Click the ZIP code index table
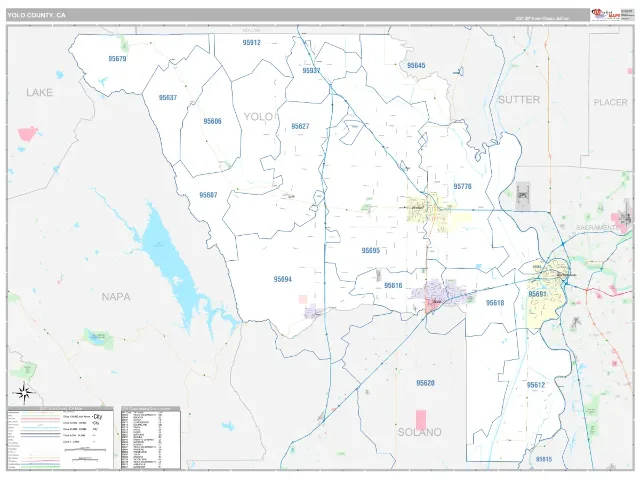640x480 pixels. coord(151,438)
